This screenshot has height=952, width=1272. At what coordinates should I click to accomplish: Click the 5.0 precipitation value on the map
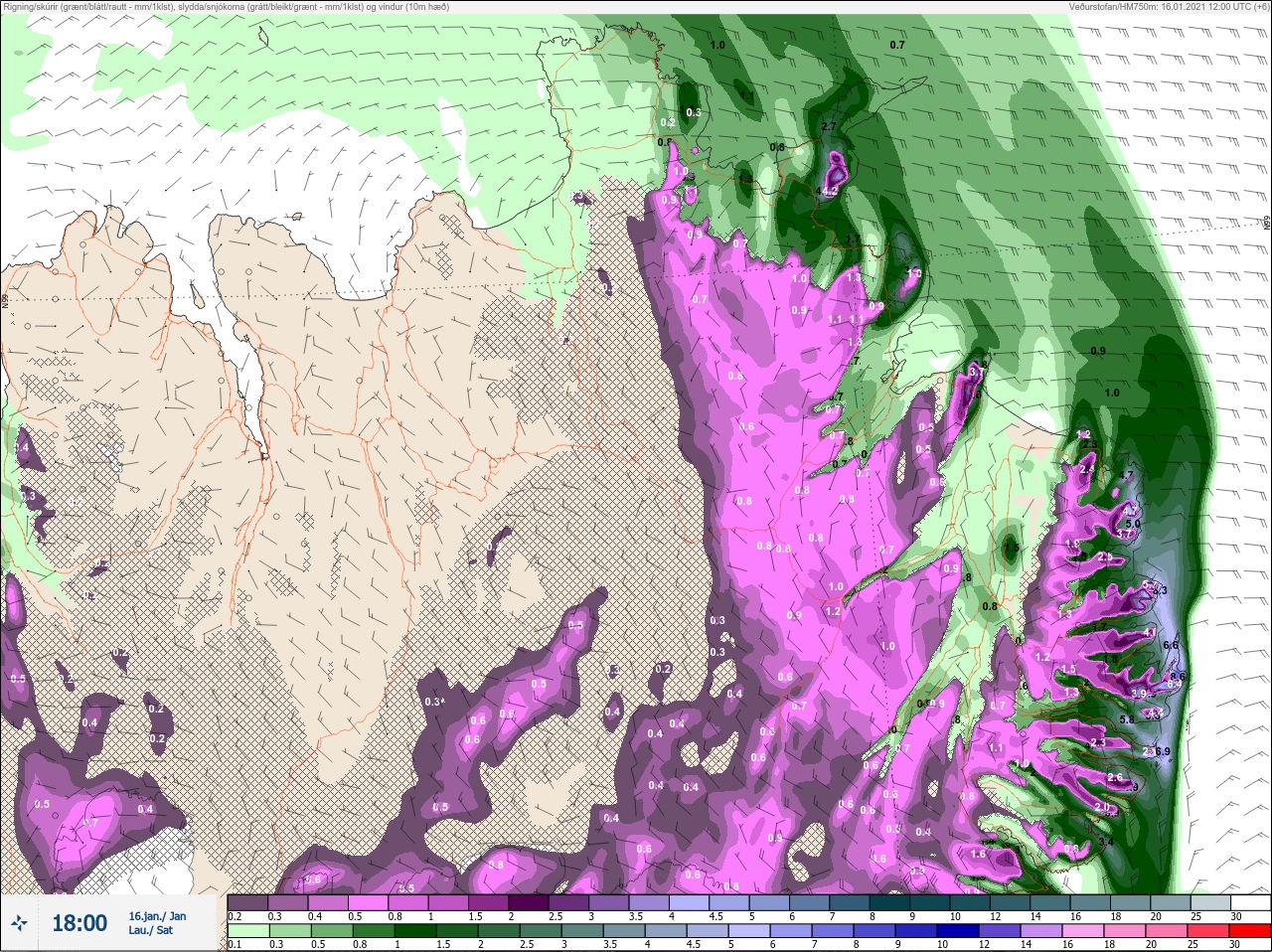pyautogui.click(x=1133, y=523)
